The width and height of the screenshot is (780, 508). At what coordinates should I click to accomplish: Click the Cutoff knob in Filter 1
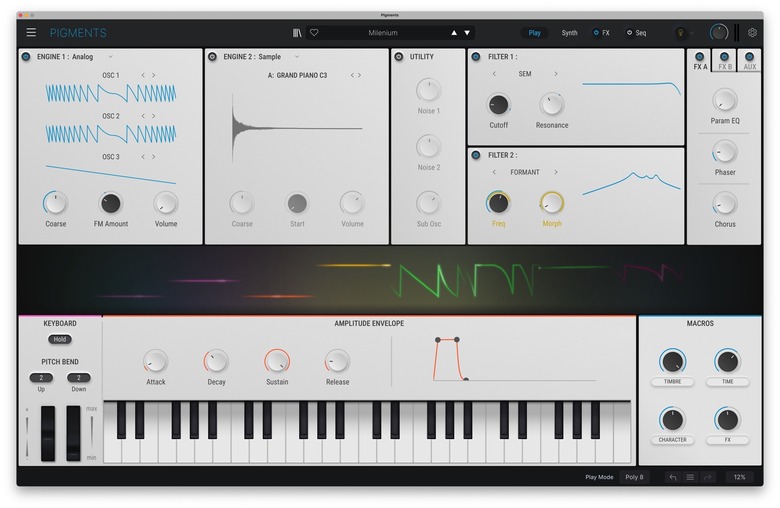click(498, 104)
